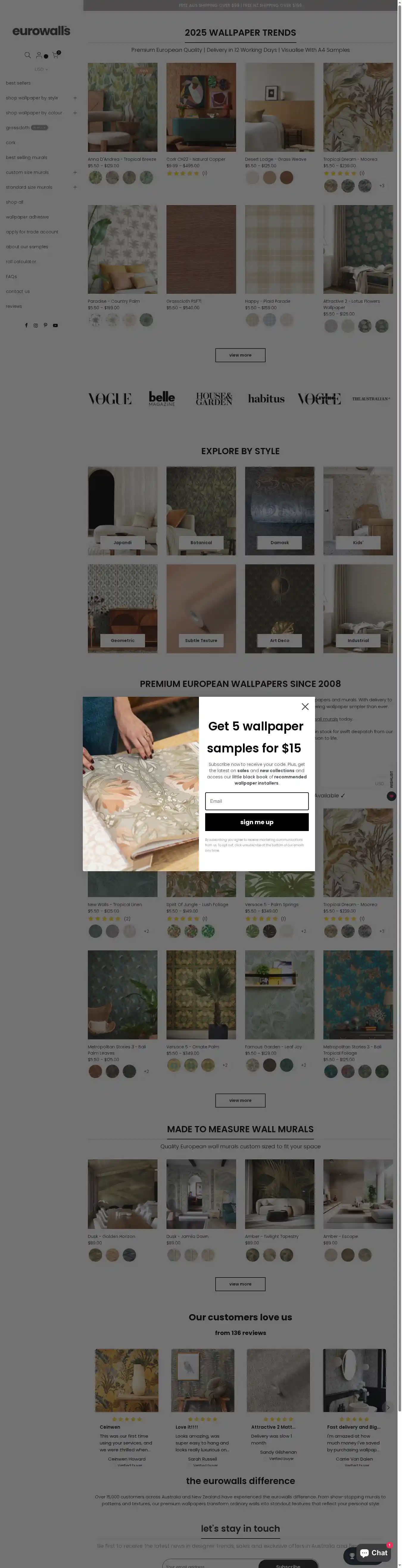This screenshot has height=1568, width=402.
Task: Focus the Email field in popup
Action: tap(256, 801)
